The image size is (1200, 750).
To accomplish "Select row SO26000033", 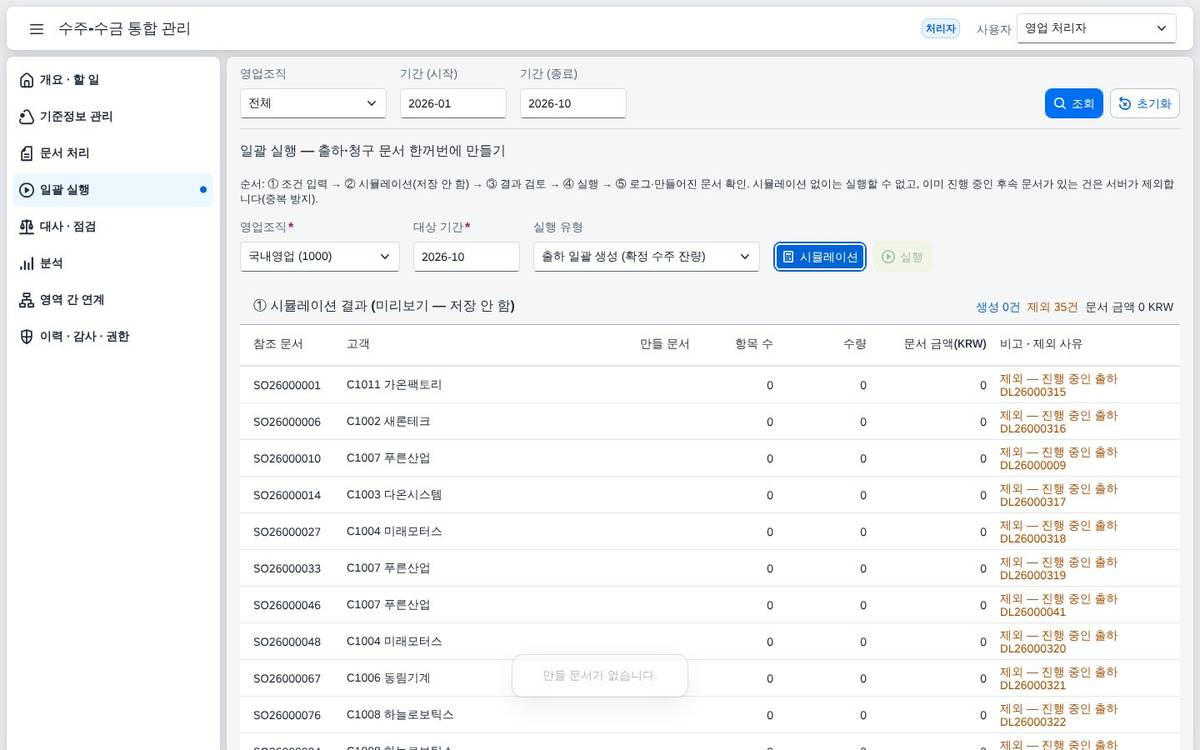I will [710, 568].
